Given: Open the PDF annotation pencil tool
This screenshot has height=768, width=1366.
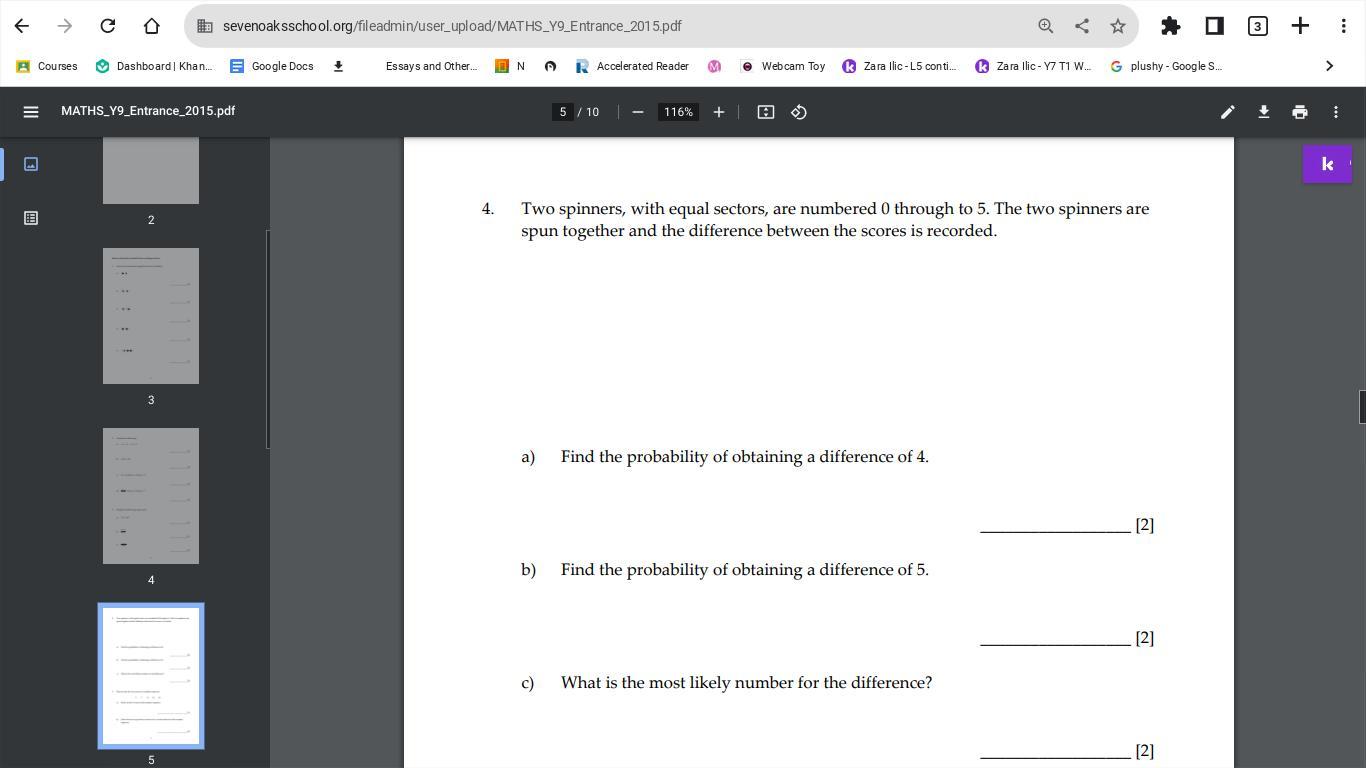Looking at the screenshot, I should pyautogui.click(x=1228, y=112).
